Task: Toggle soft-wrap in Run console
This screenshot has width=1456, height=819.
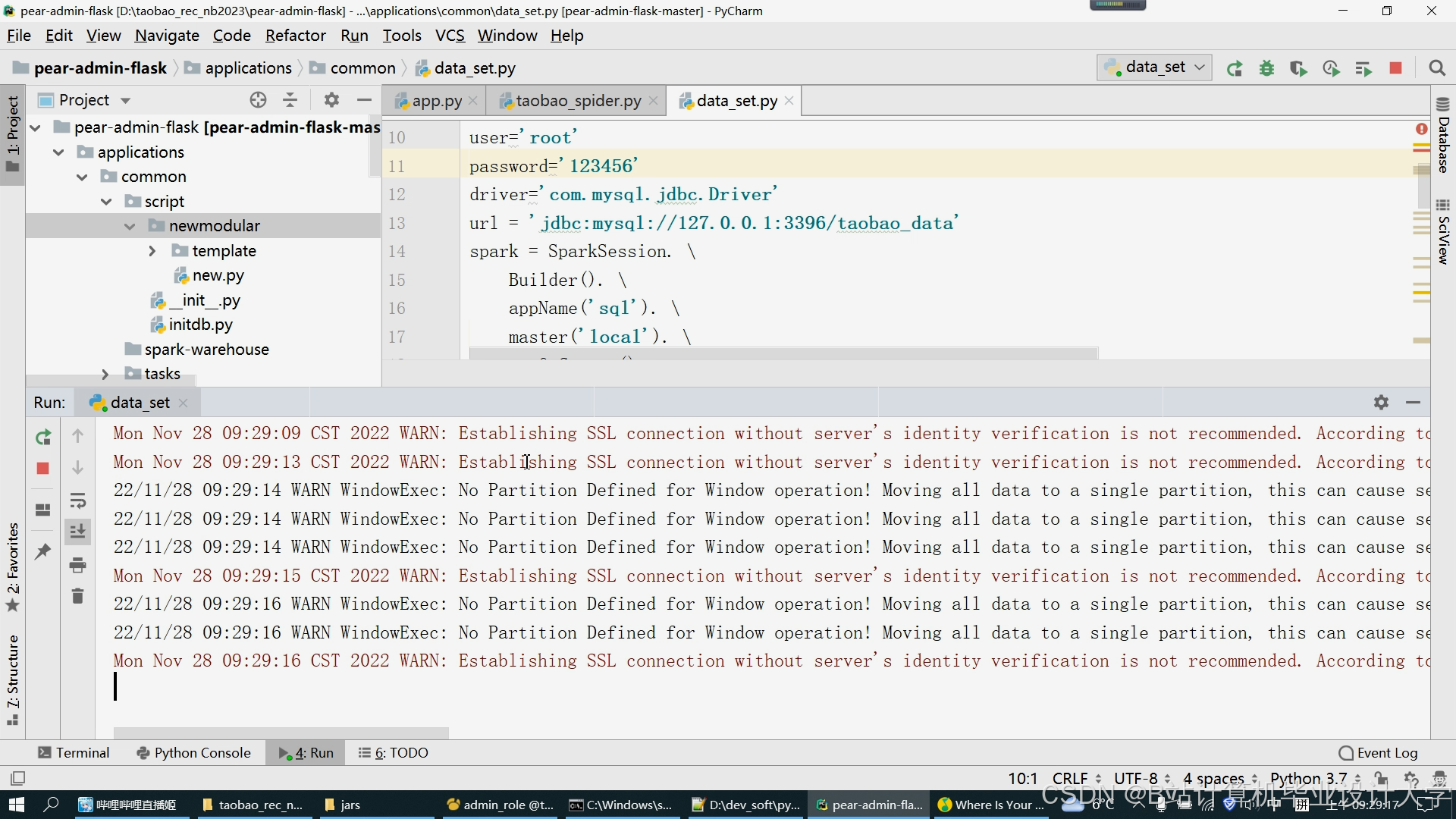Action: pos(77,500)
